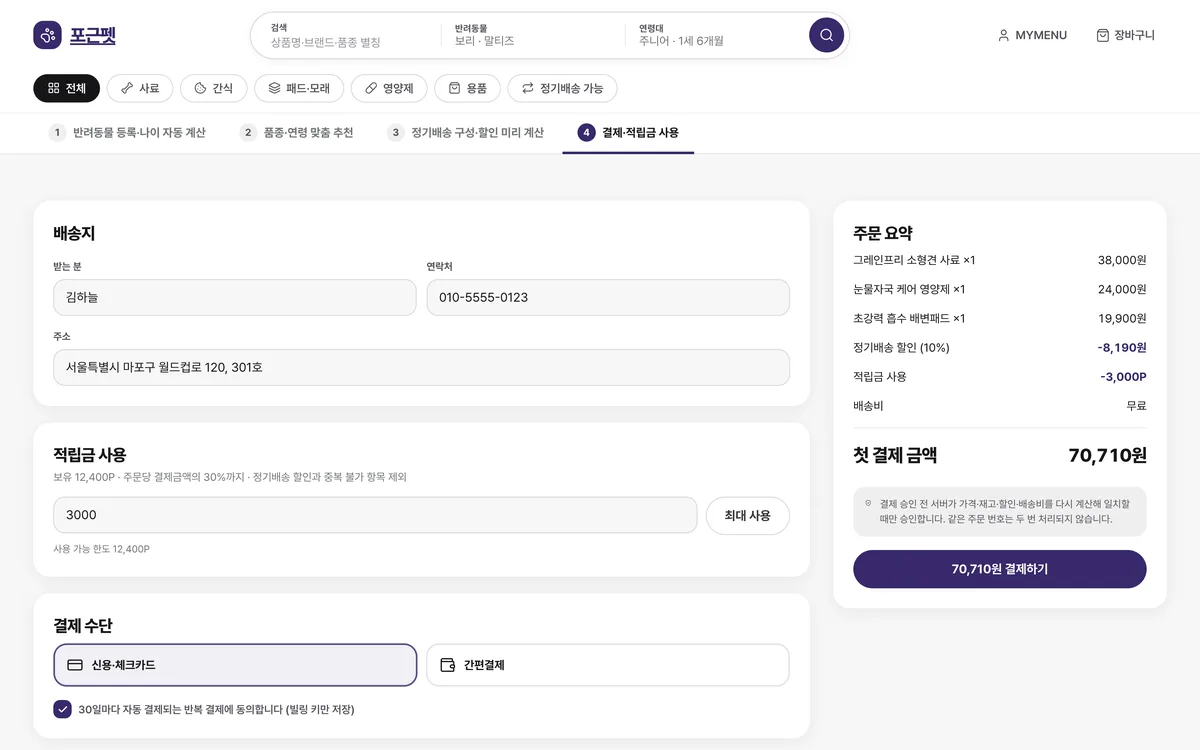Viewport: 1200px width, 750px height.
Task: Click the 70,710원 결제하기 button
Action: [999, 569]
